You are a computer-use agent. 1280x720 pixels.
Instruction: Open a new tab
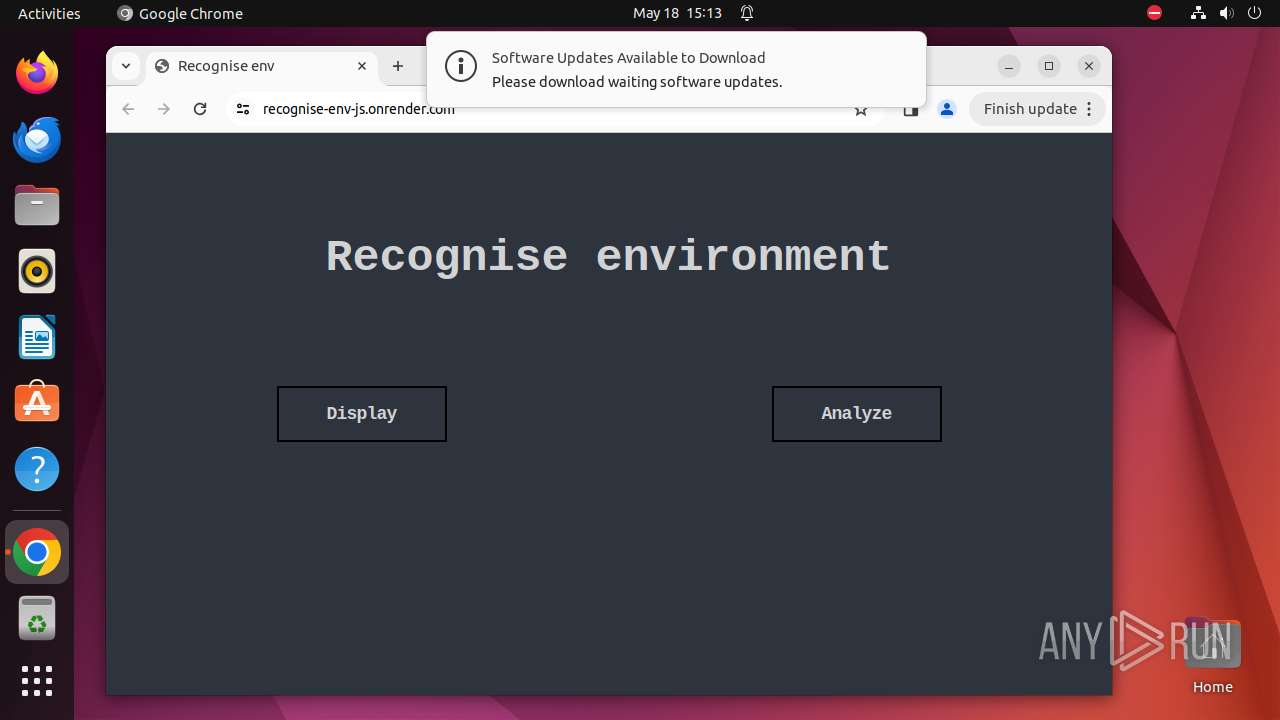click(398, 66)
